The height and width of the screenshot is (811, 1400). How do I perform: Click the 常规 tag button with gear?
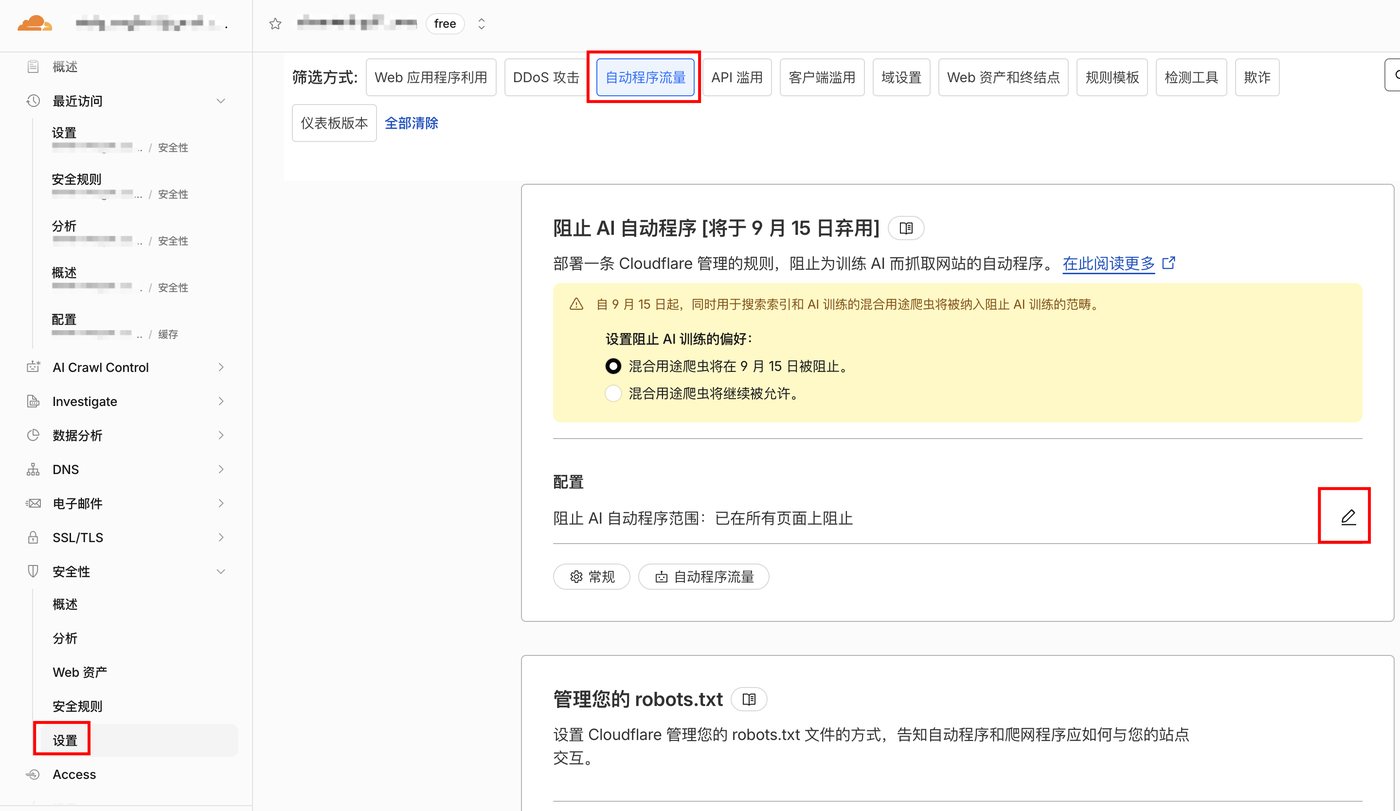click(x=592, y=576)
